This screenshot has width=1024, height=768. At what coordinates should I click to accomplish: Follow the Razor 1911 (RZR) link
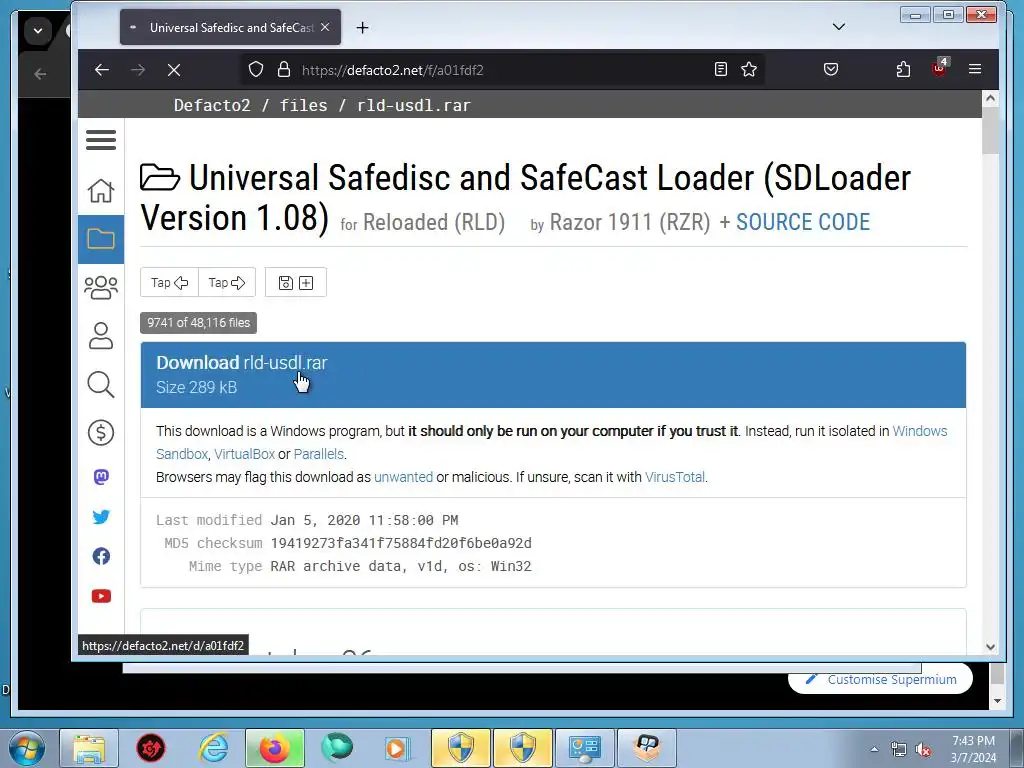(x=630, y=222)
